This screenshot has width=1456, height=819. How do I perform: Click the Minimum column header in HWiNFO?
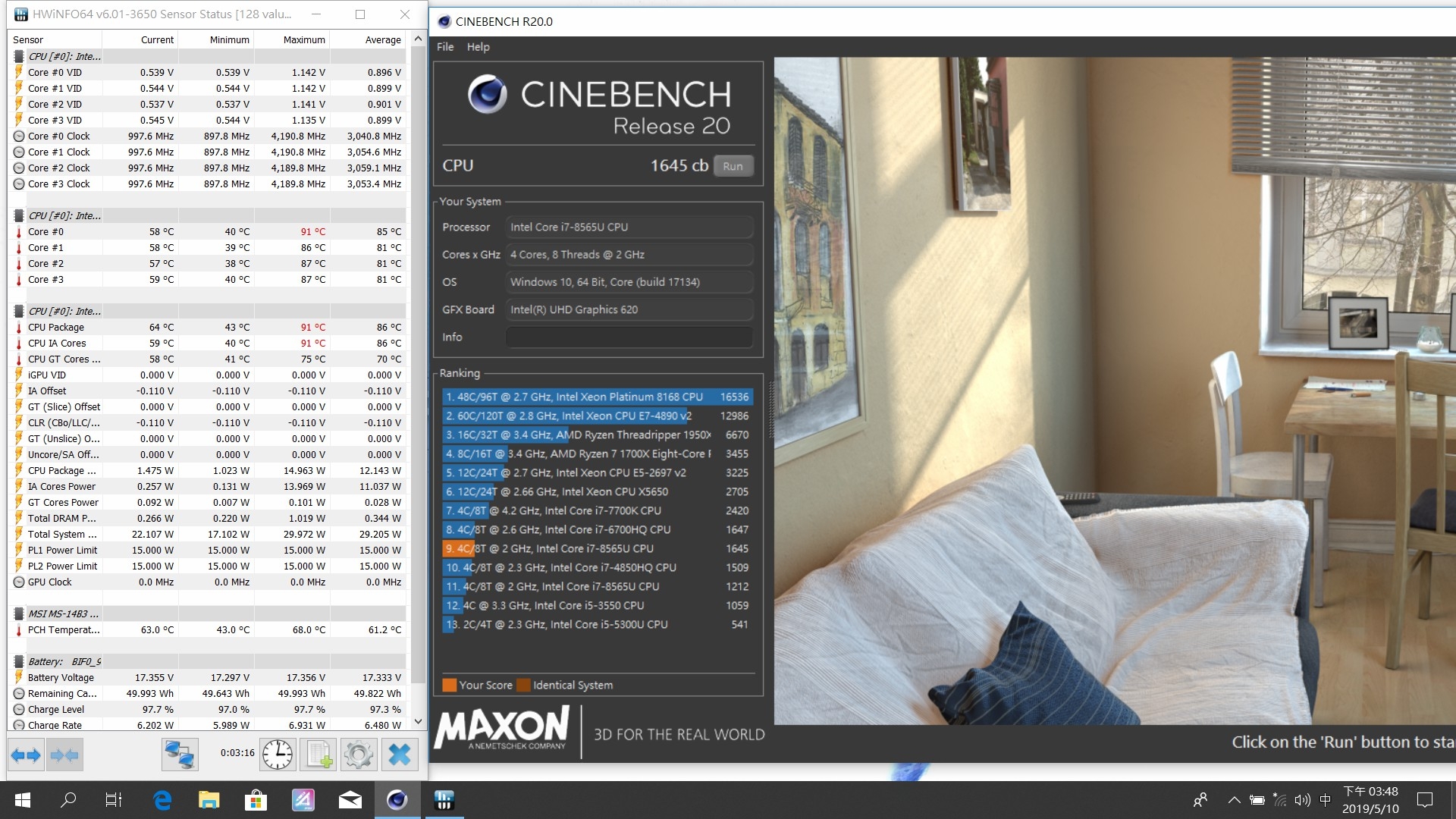(x=216, y=39)
